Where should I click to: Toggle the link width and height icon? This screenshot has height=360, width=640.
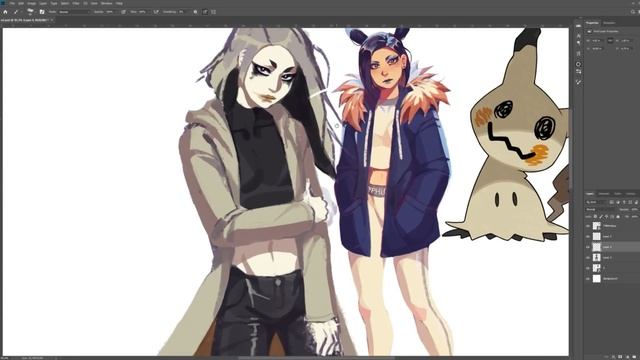pyautogui.click(x=610, y=40)
